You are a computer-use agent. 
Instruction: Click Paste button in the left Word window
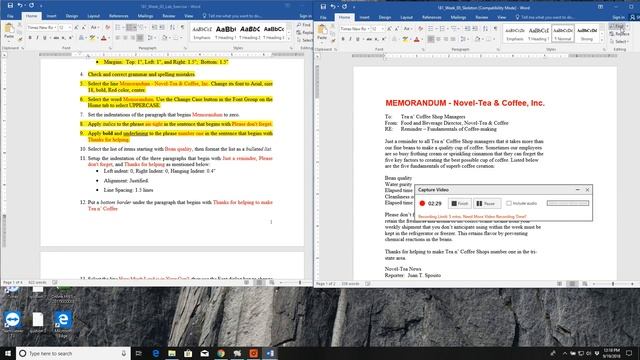pyautogui.click(x=9, y=31)
